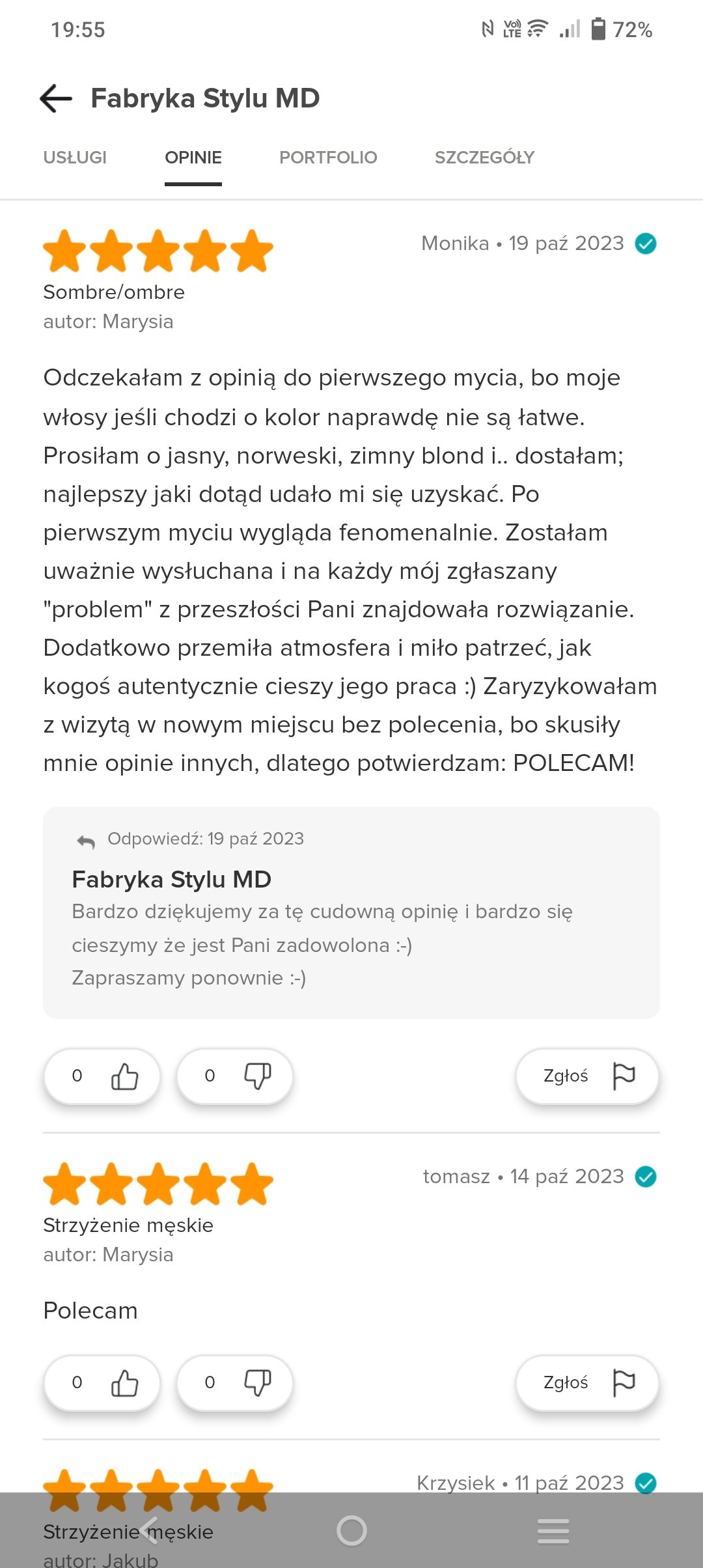Tap verified checkmark next to Monika's date
This screenshot has height=1568, width=703.
pos(646,244)
